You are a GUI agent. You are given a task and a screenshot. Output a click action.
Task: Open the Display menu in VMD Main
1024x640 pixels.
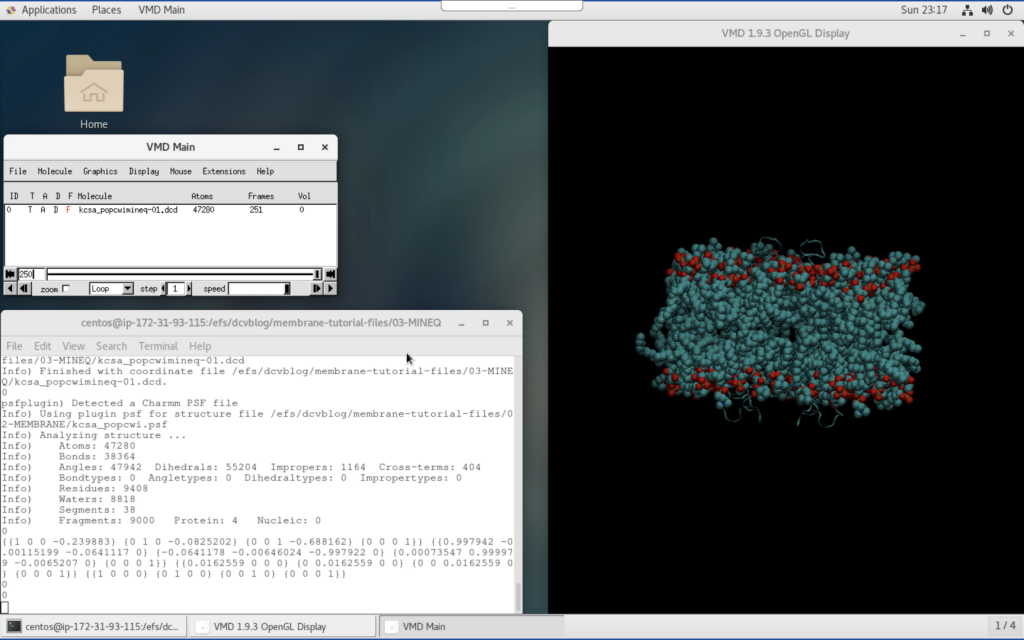[144, 171]
